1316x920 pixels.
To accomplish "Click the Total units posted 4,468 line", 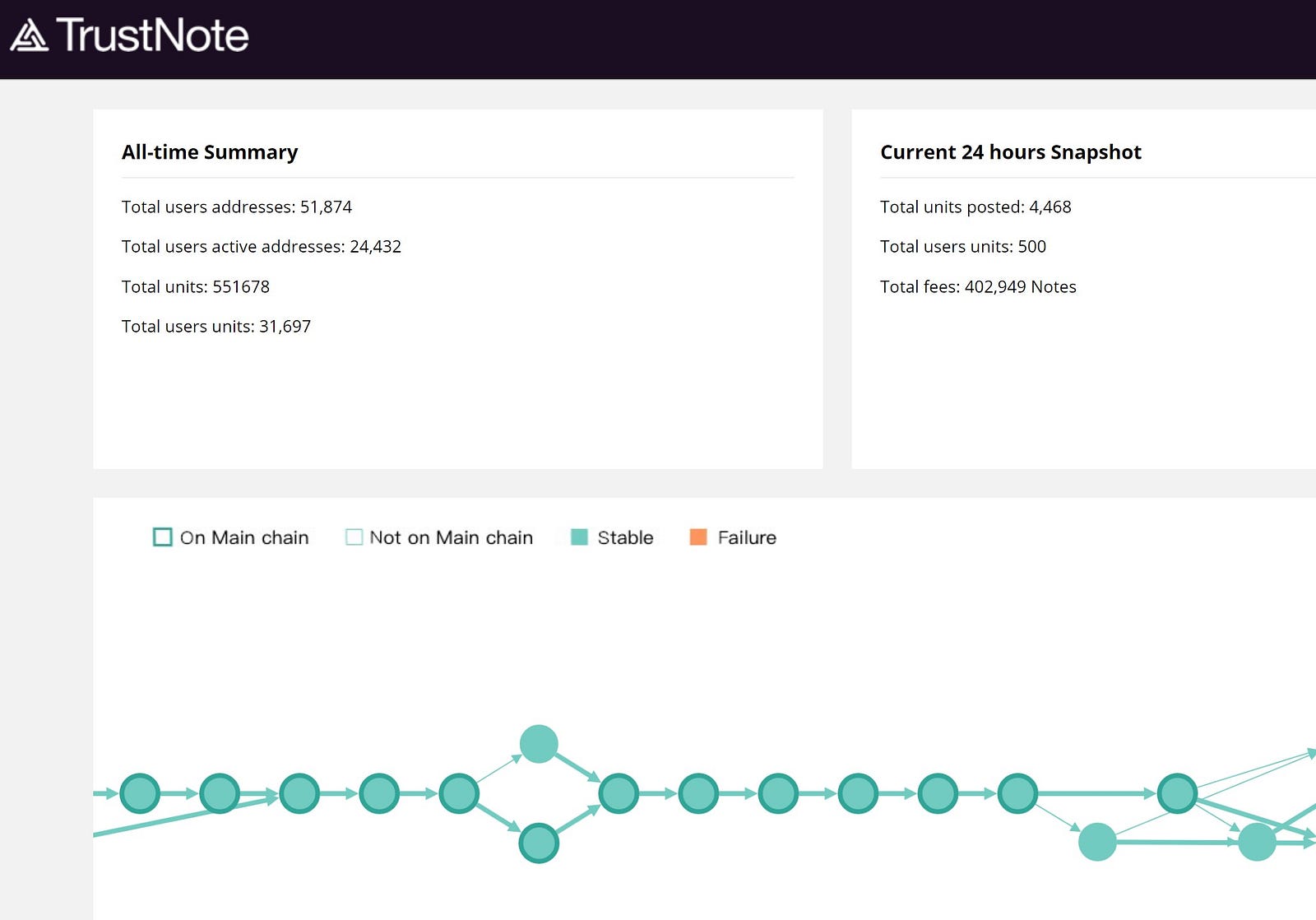I will click(975, 207).
